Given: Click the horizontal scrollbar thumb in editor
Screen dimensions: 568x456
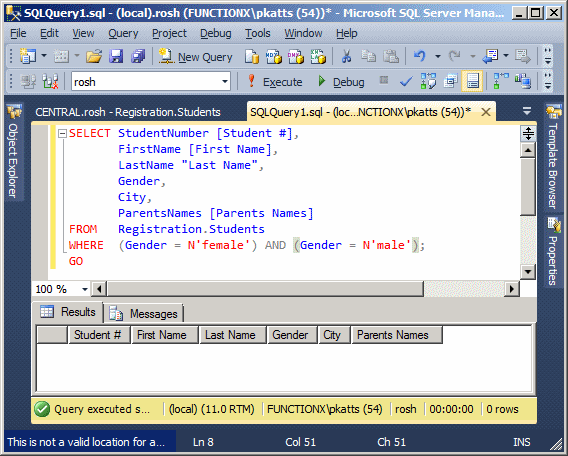Looking at the screenshot, I should [x=266, y=289].
